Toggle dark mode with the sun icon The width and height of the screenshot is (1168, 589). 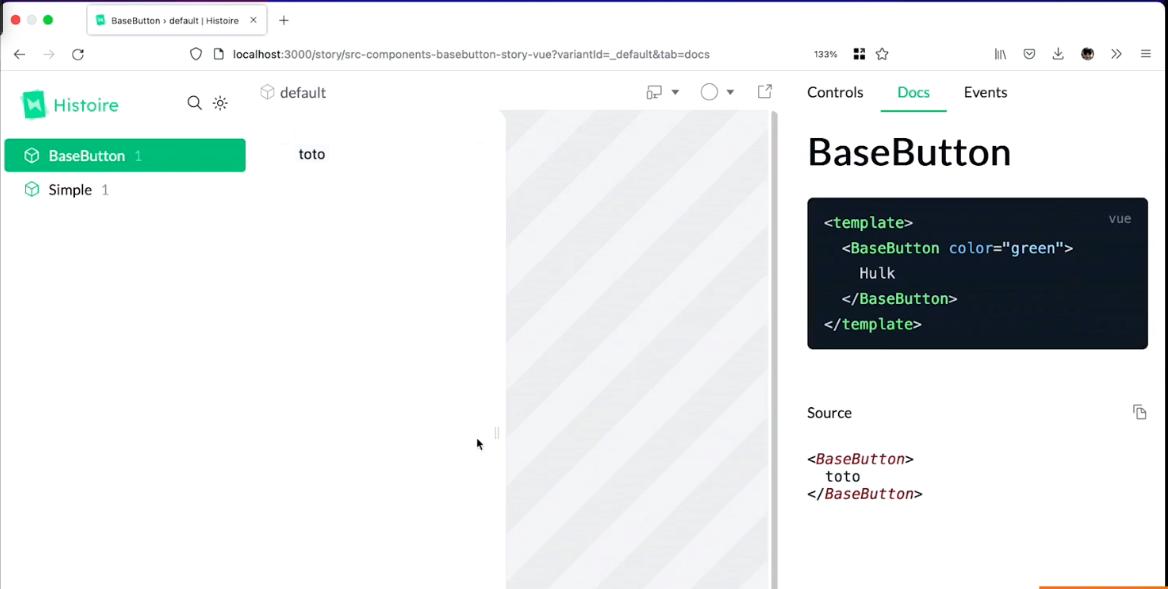(220, 103)
